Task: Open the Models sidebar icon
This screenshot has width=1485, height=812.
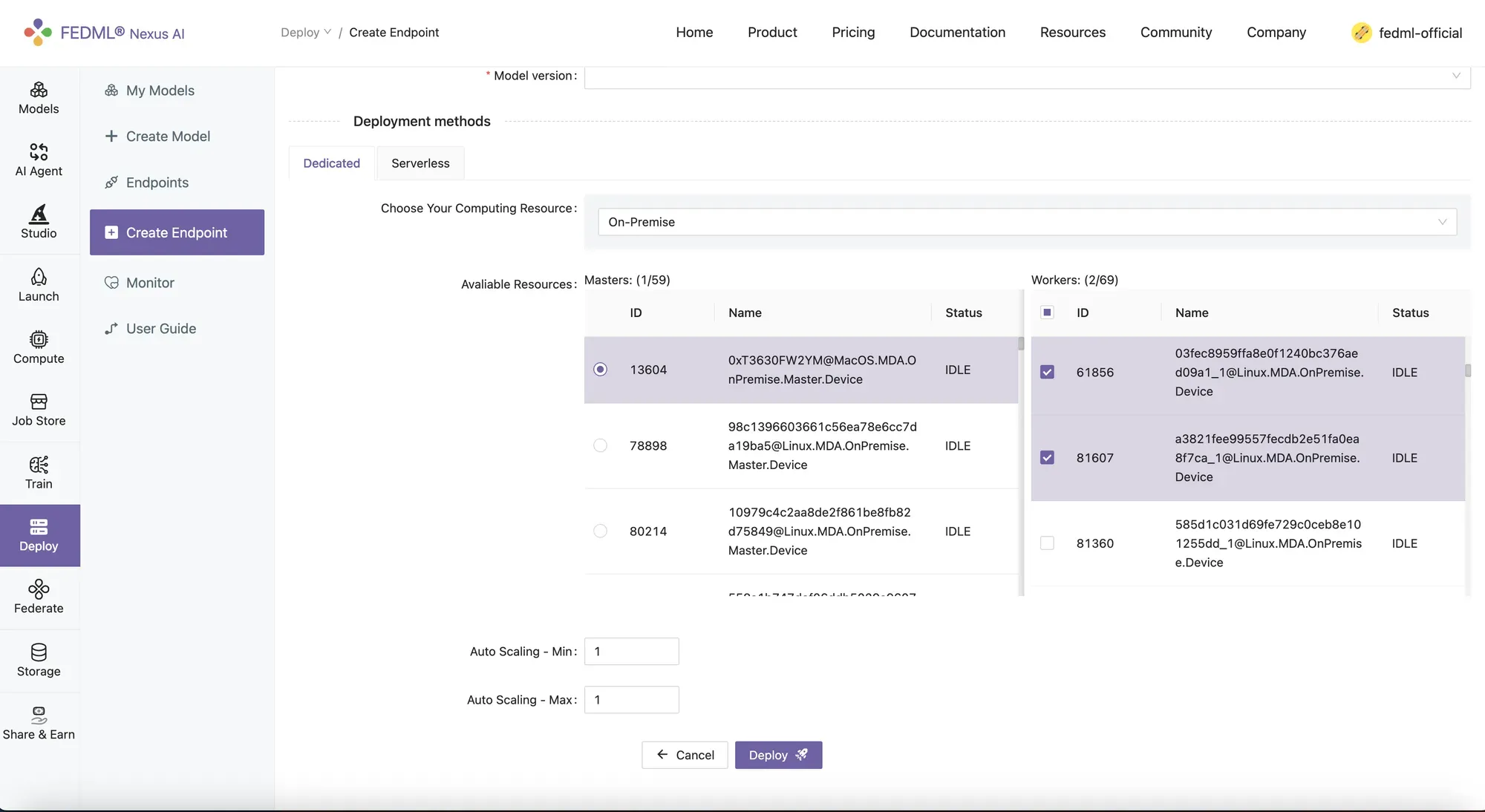Action: tap(39, 98)
